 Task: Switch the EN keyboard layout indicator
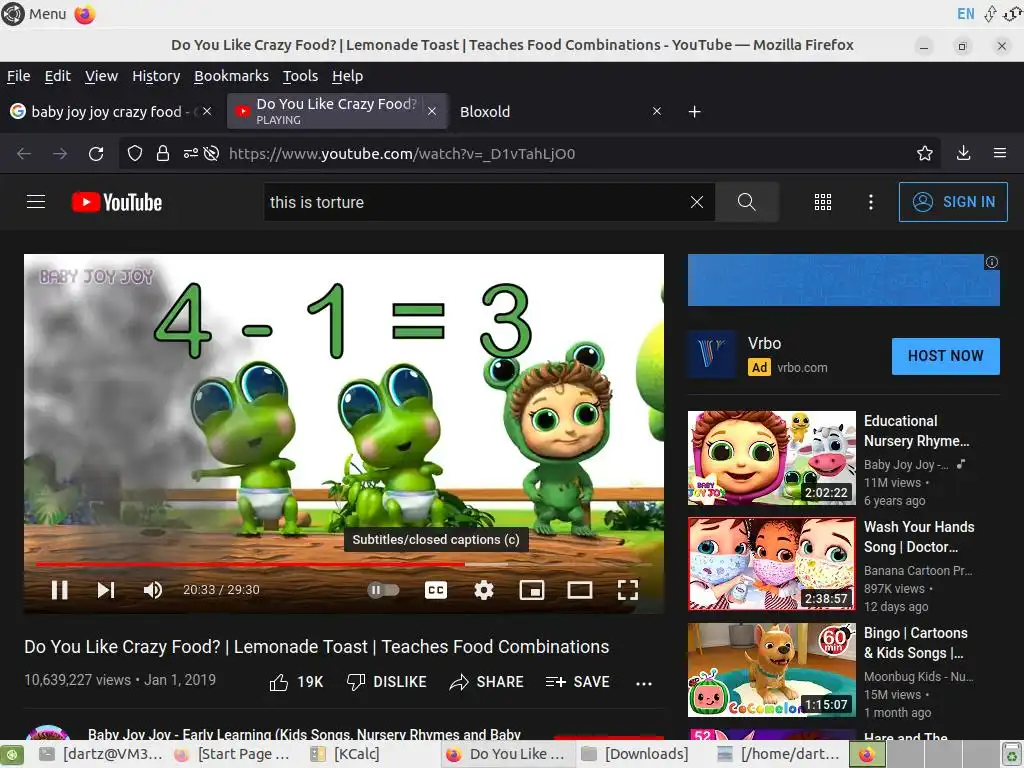pyautogui.click(x=965, y=14)
